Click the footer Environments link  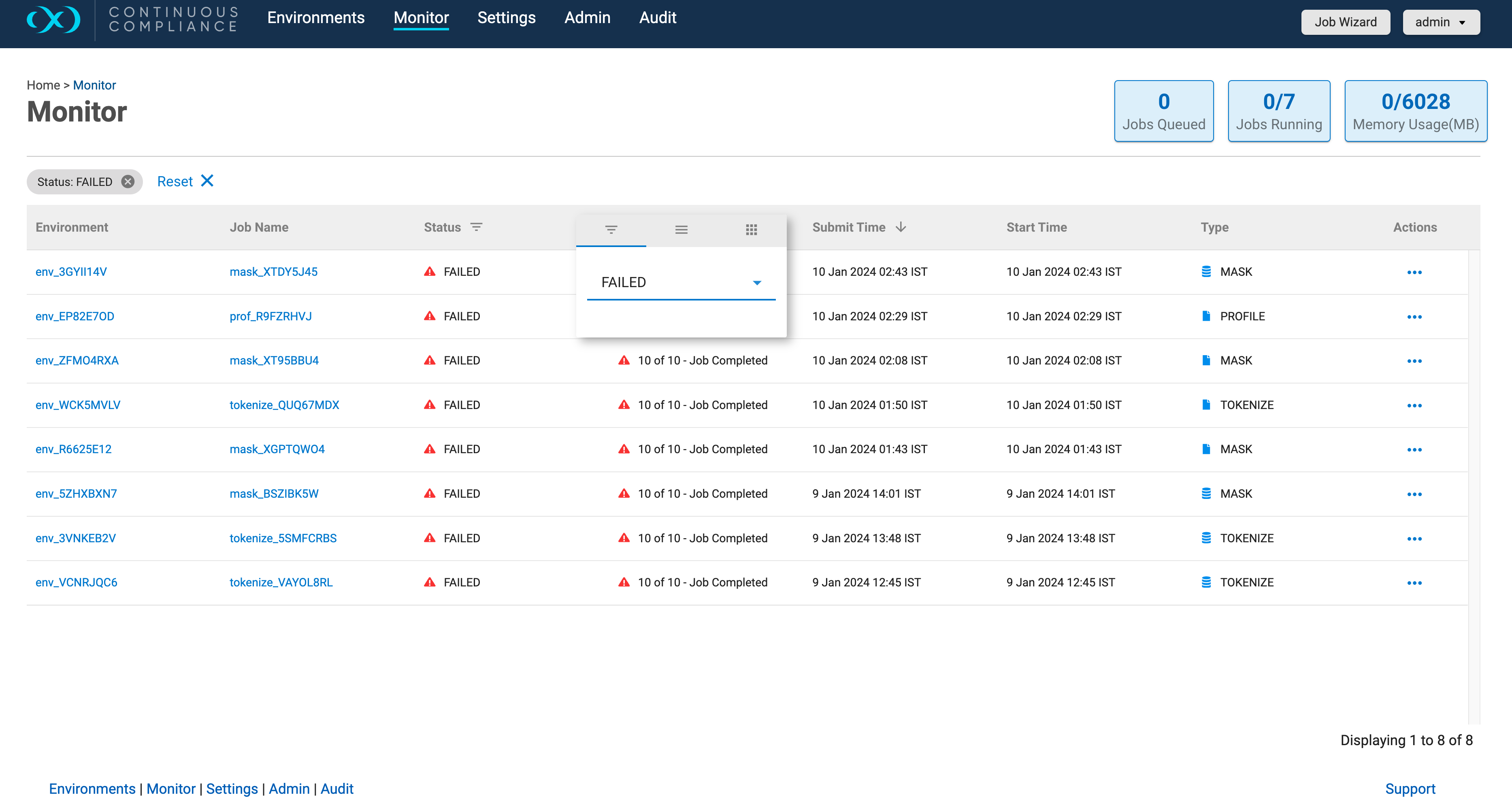click(x=92, y=789)
